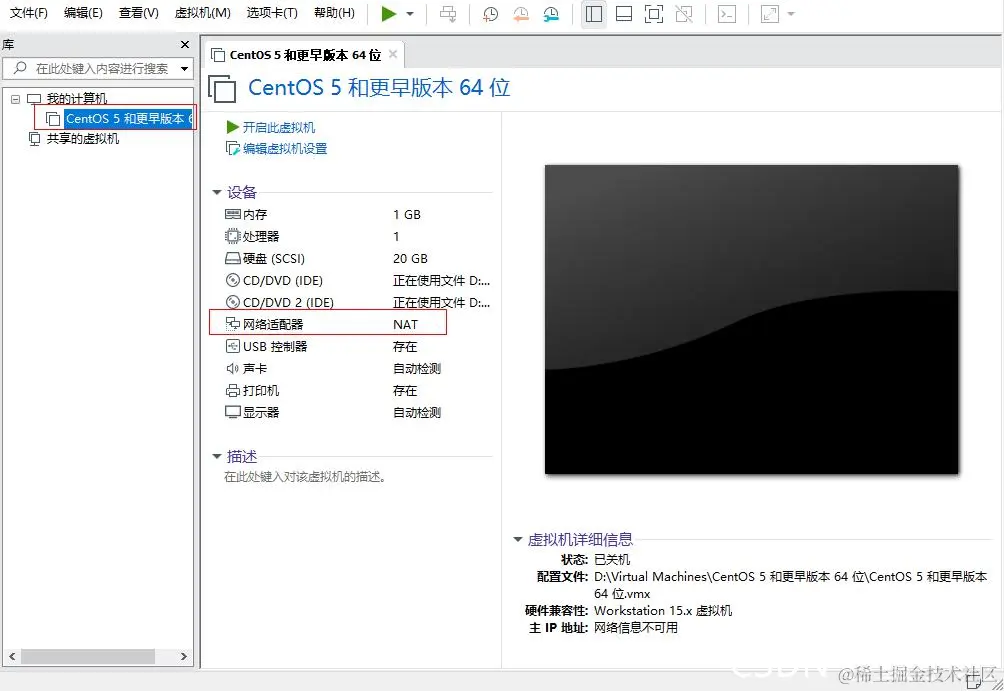The image size is (1004, 691).
Task: Click the virtual machine black screen preview
Action: tap(752, 320)
